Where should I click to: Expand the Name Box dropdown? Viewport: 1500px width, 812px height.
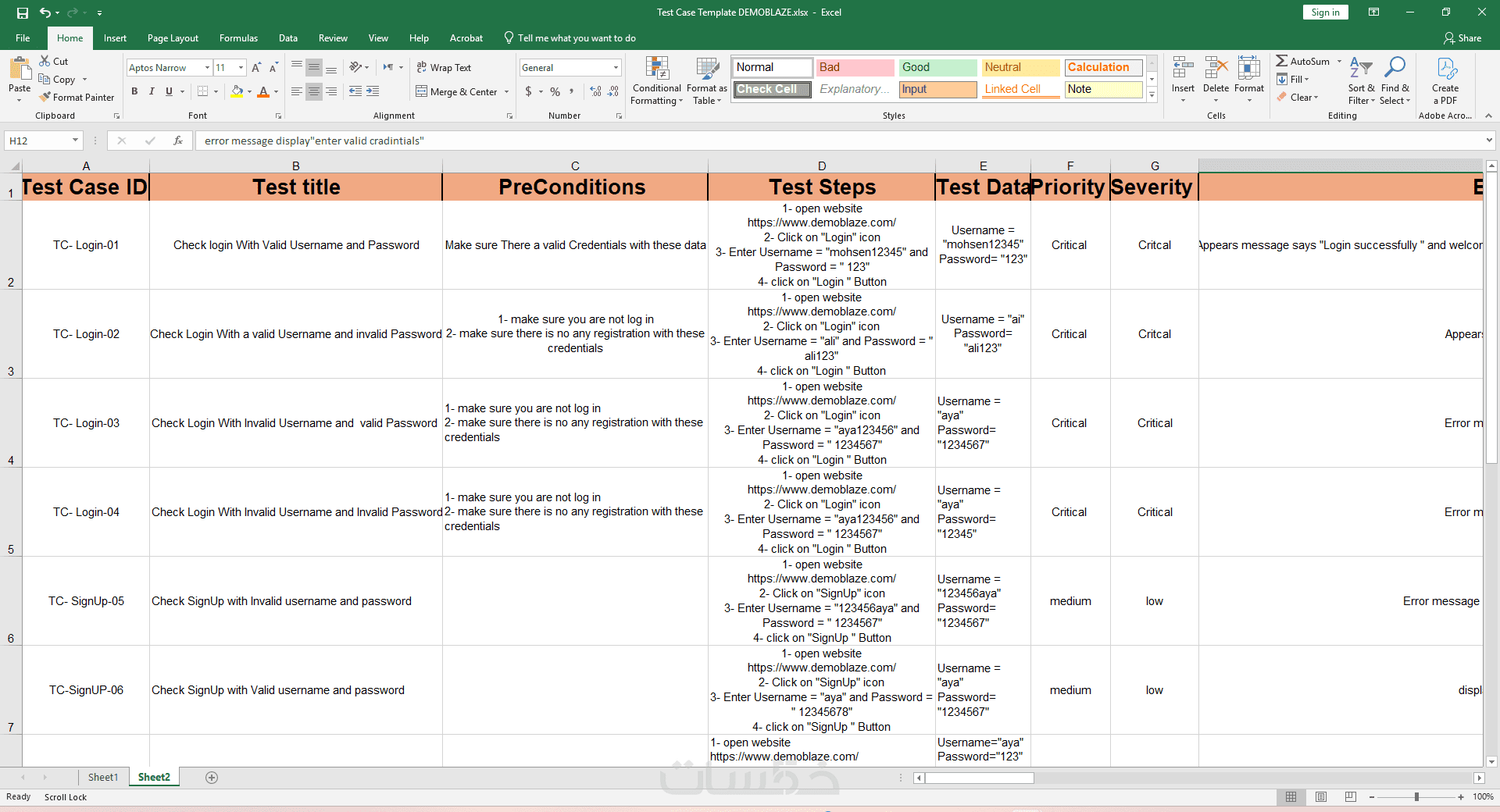click(x=75, y=141)
